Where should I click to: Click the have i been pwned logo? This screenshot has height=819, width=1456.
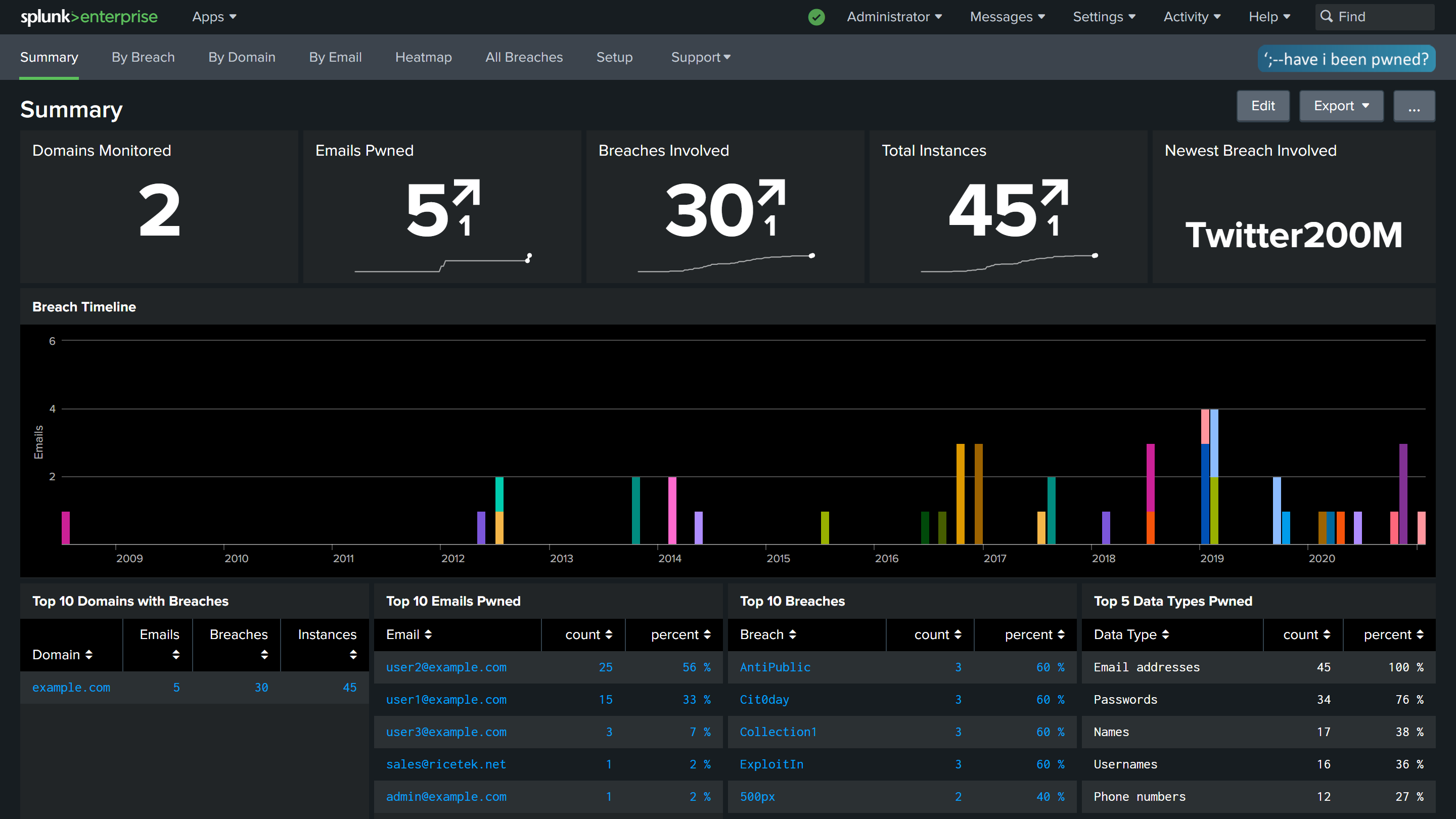click(1346, 59)
